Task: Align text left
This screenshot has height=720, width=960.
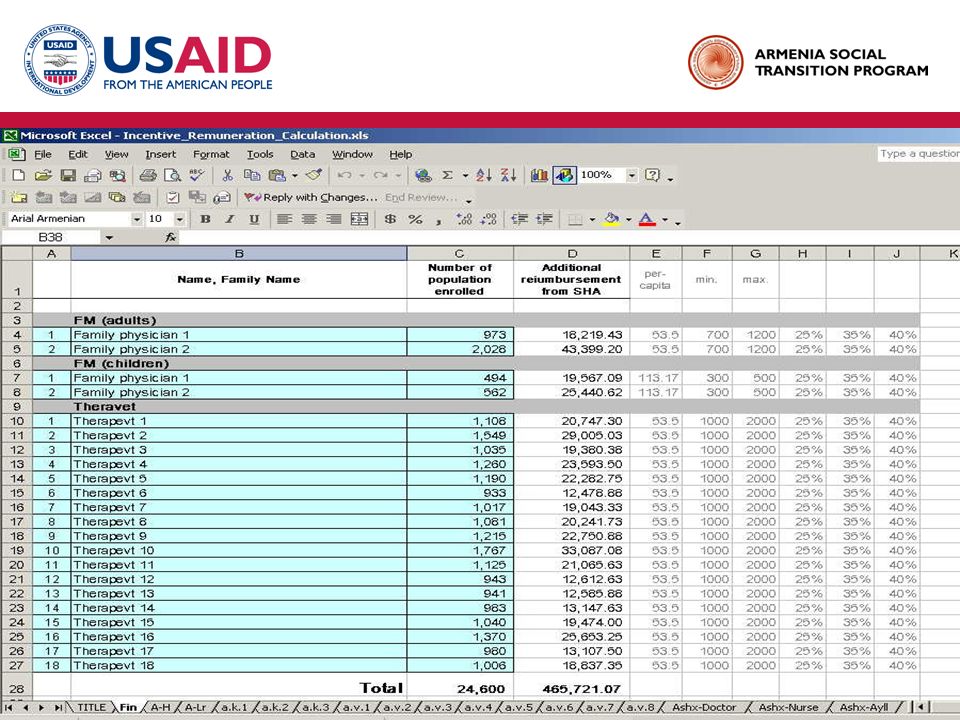Action: (284, 219)
